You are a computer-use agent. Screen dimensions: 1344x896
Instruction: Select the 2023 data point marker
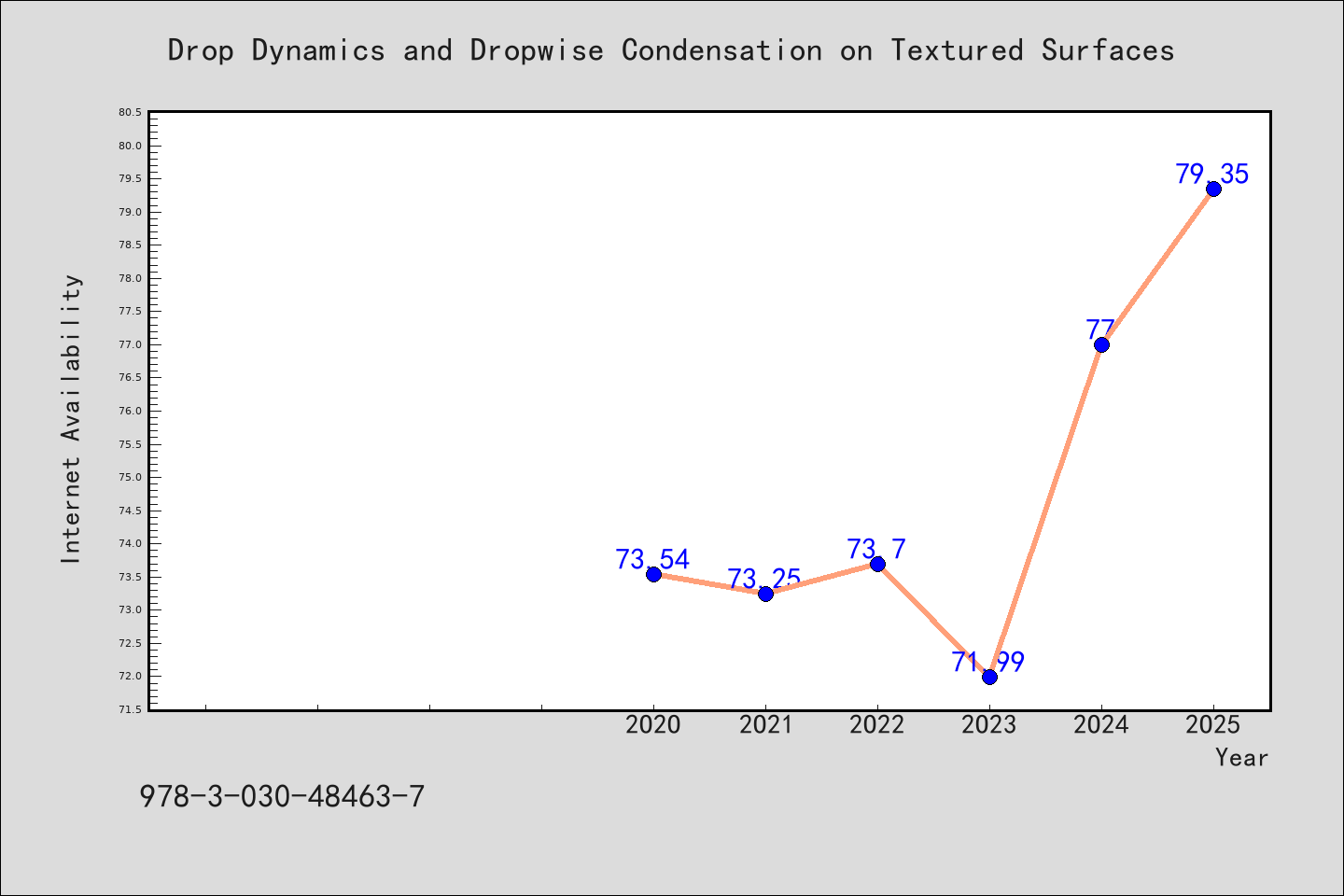(x=989, y=677)
